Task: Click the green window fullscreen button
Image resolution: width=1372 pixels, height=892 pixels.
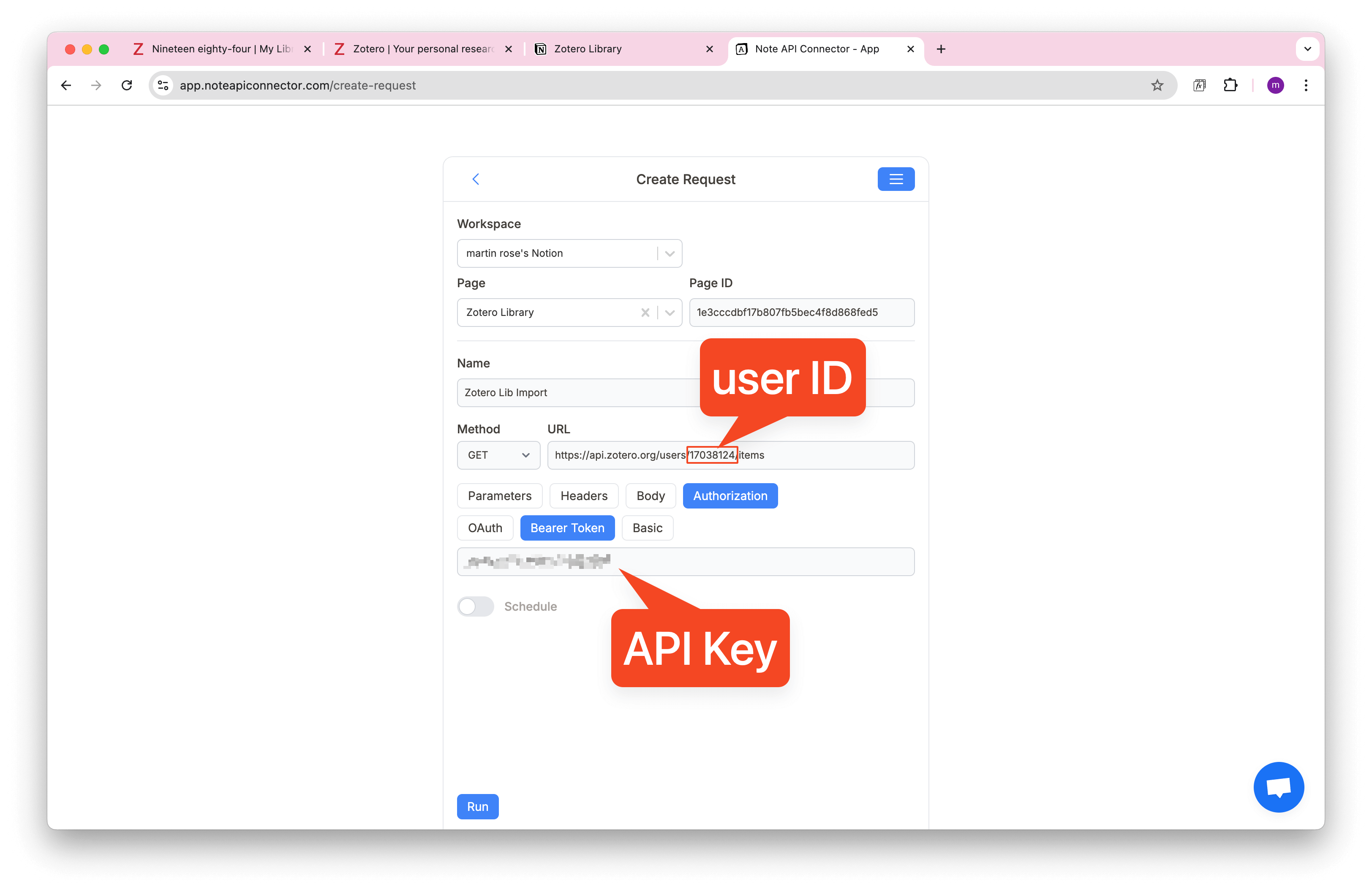Action: click(104, 49)
